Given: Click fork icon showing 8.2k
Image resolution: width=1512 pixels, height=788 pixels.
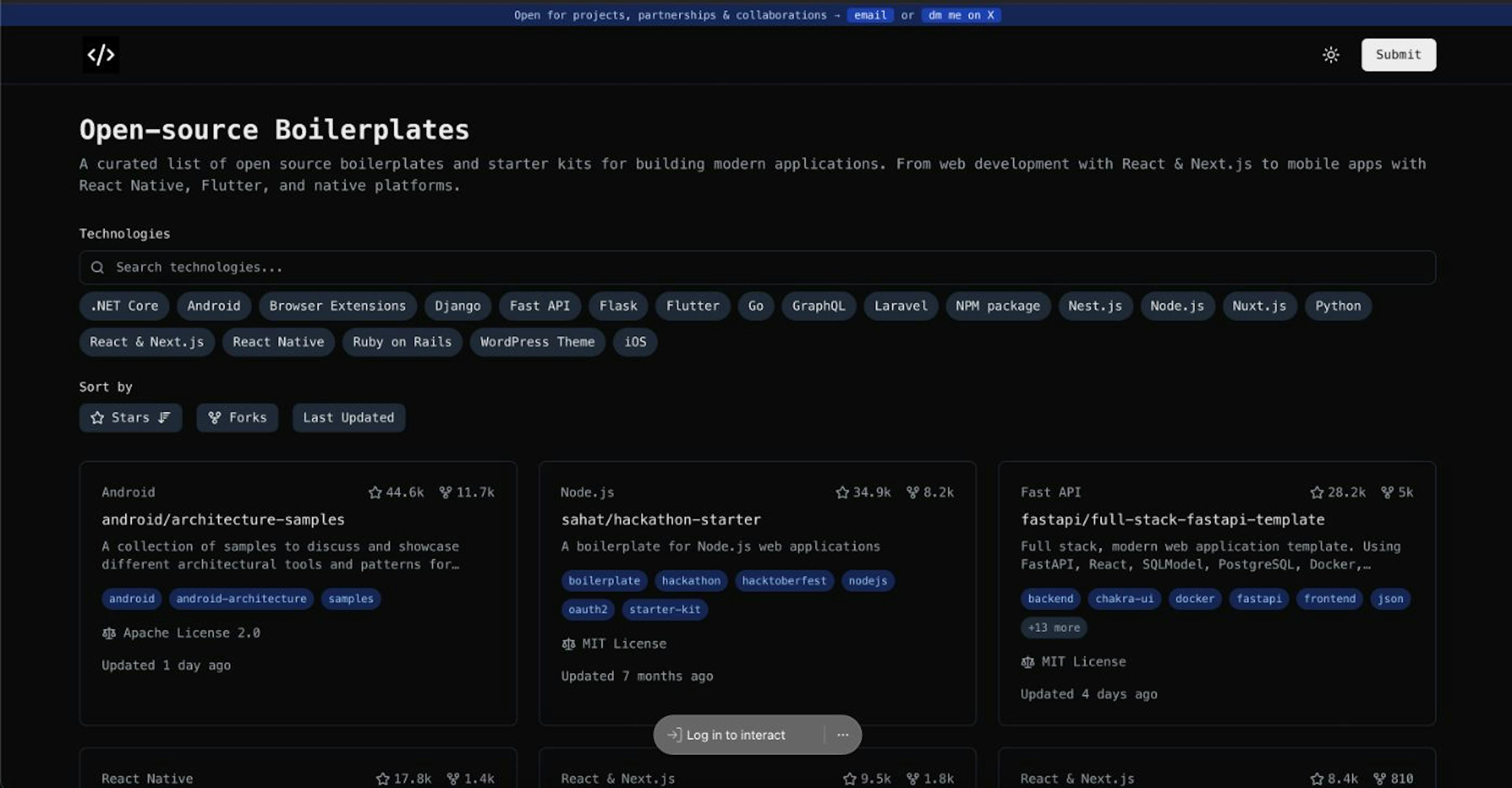Looking at the screenshot, I should pyautogui.click(x=913, y=492).
